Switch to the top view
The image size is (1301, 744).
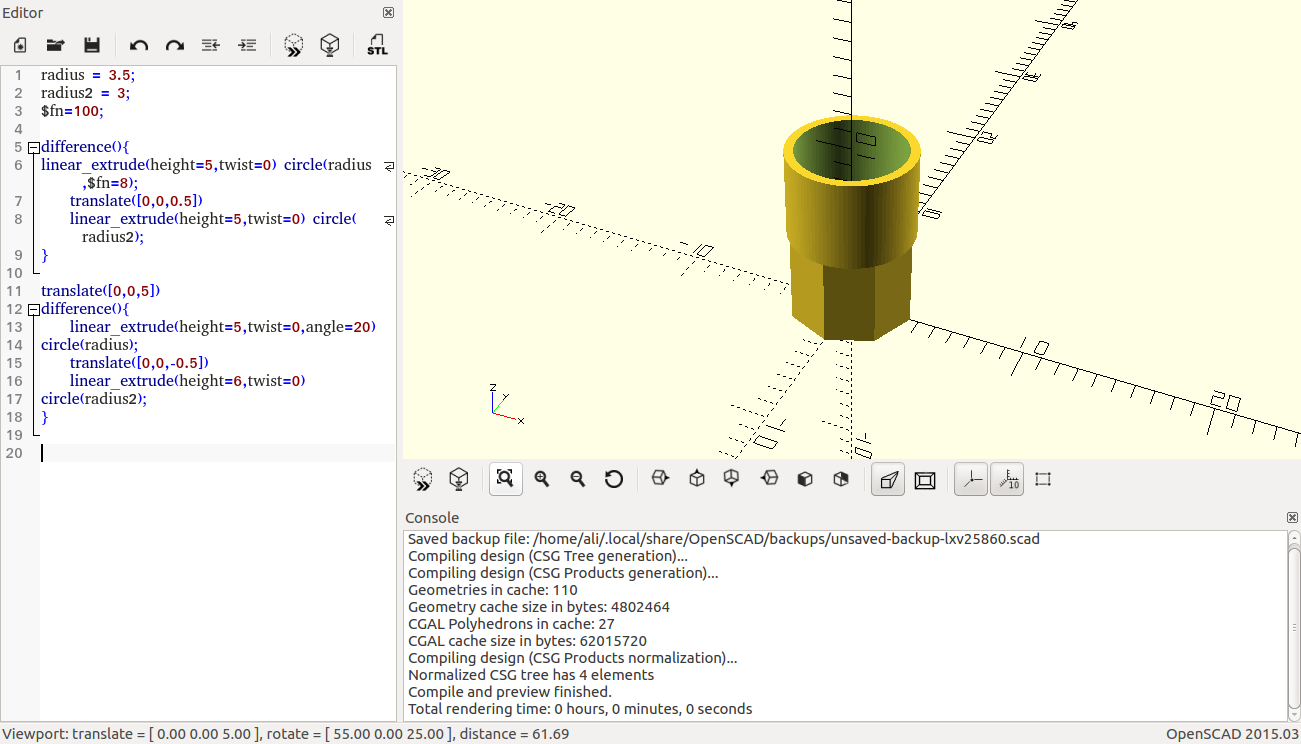point(697,479)
